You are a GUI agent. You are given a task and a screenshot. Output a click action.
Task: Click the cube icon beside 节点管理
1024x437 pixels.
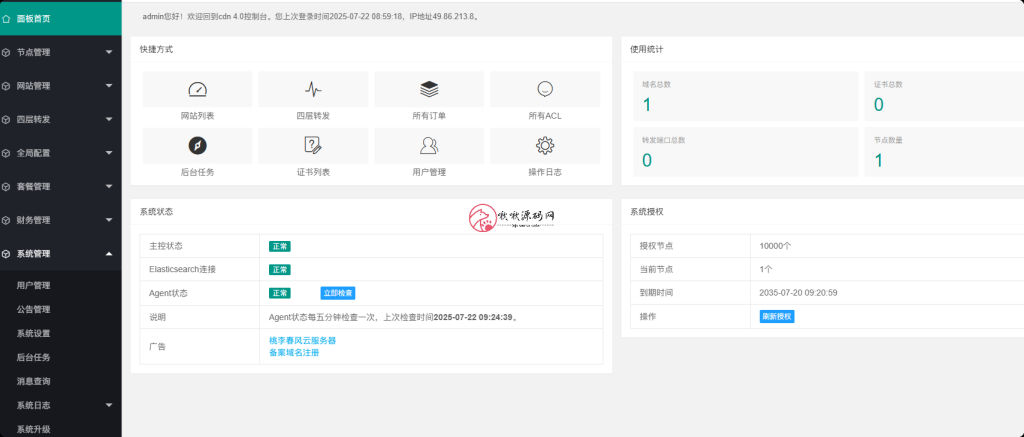pos(6,52)
